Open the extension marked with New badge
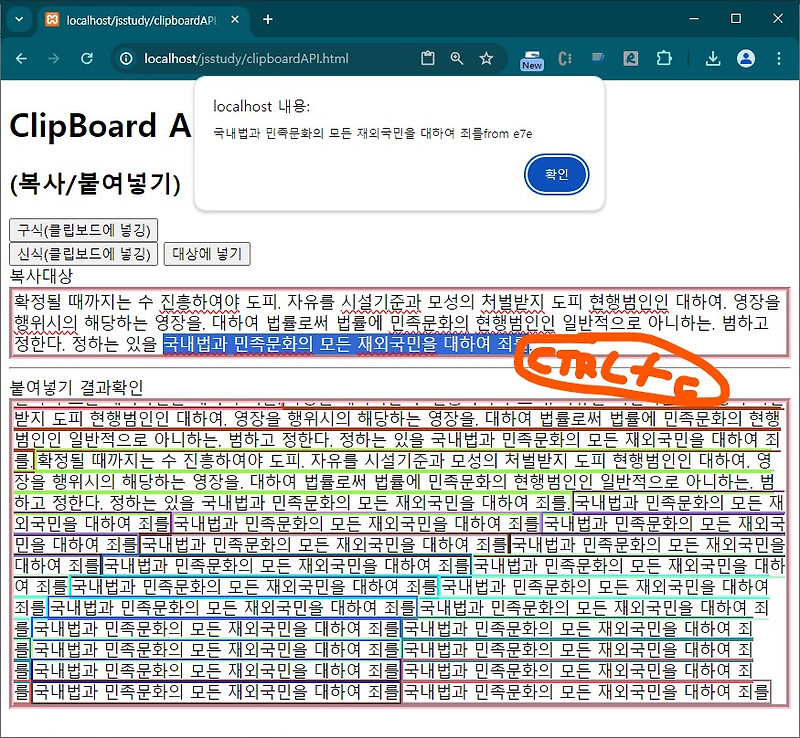800x738 pixels. (531, 59)
